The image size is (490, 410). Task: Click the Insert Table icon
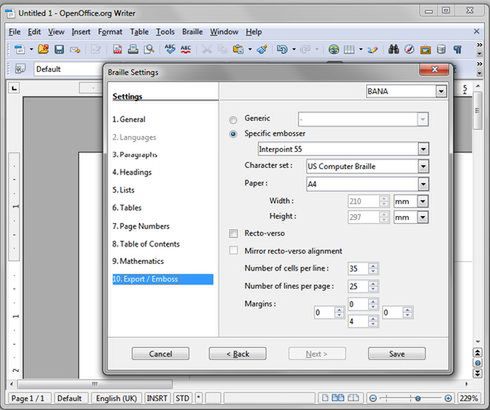[x=349, y=49]
